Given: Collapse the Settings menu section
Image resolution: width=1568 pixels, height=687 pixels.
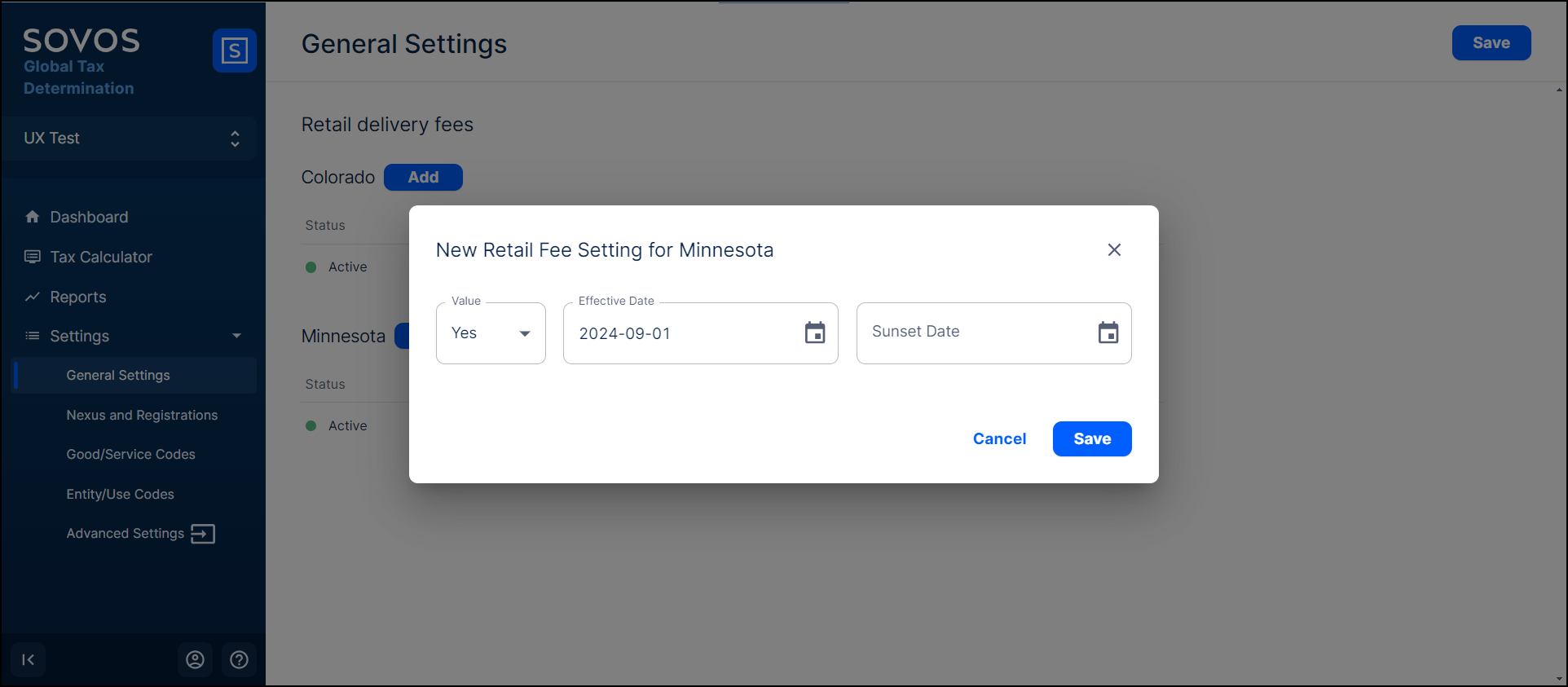Looking at the screenshot, I should 236,336.
